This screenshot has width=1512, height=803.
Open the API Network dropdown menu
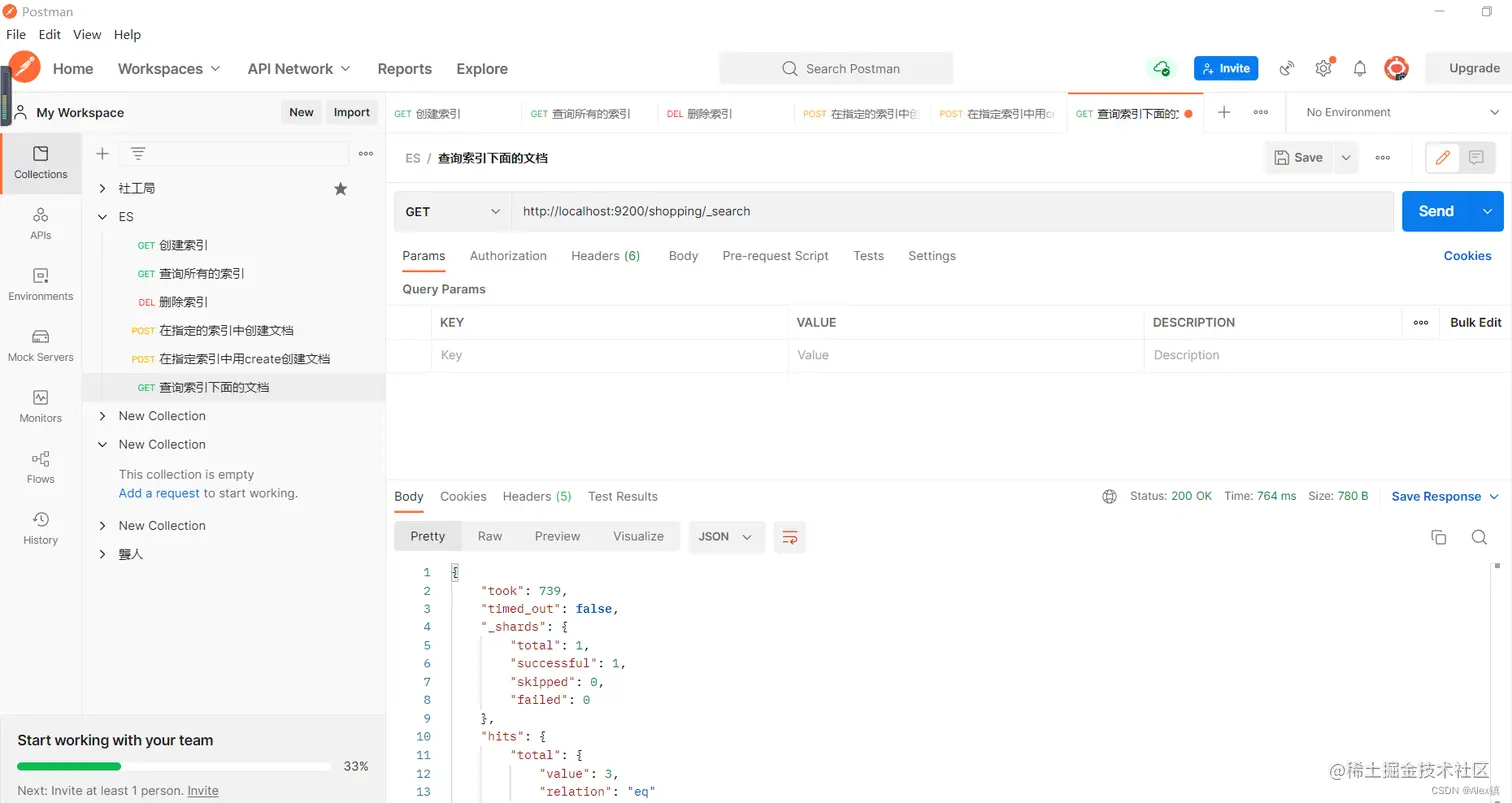click(299, 68)
